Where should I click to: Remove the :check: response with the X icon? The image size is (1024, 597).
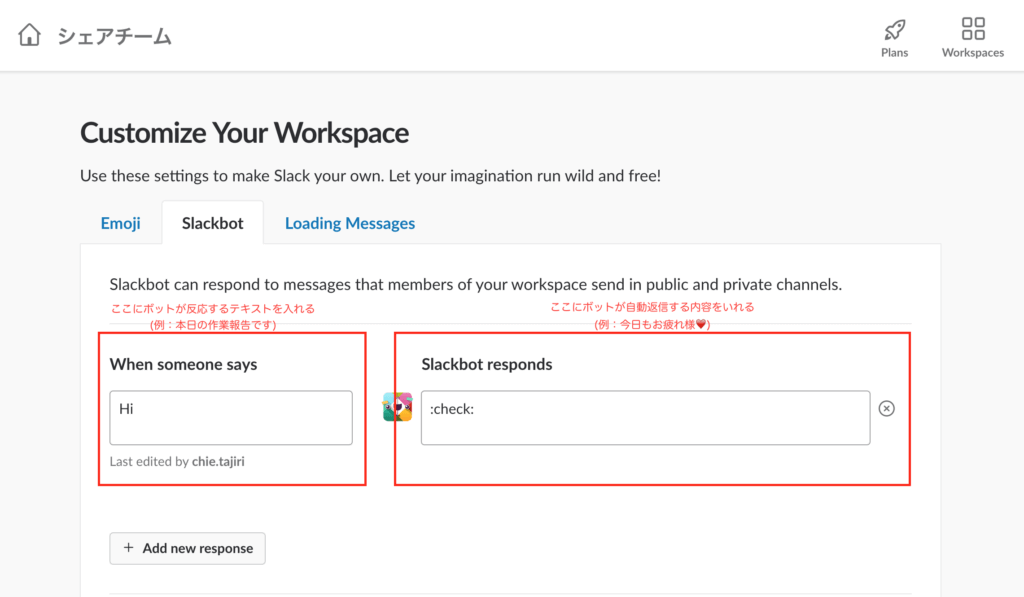[886, 408]
